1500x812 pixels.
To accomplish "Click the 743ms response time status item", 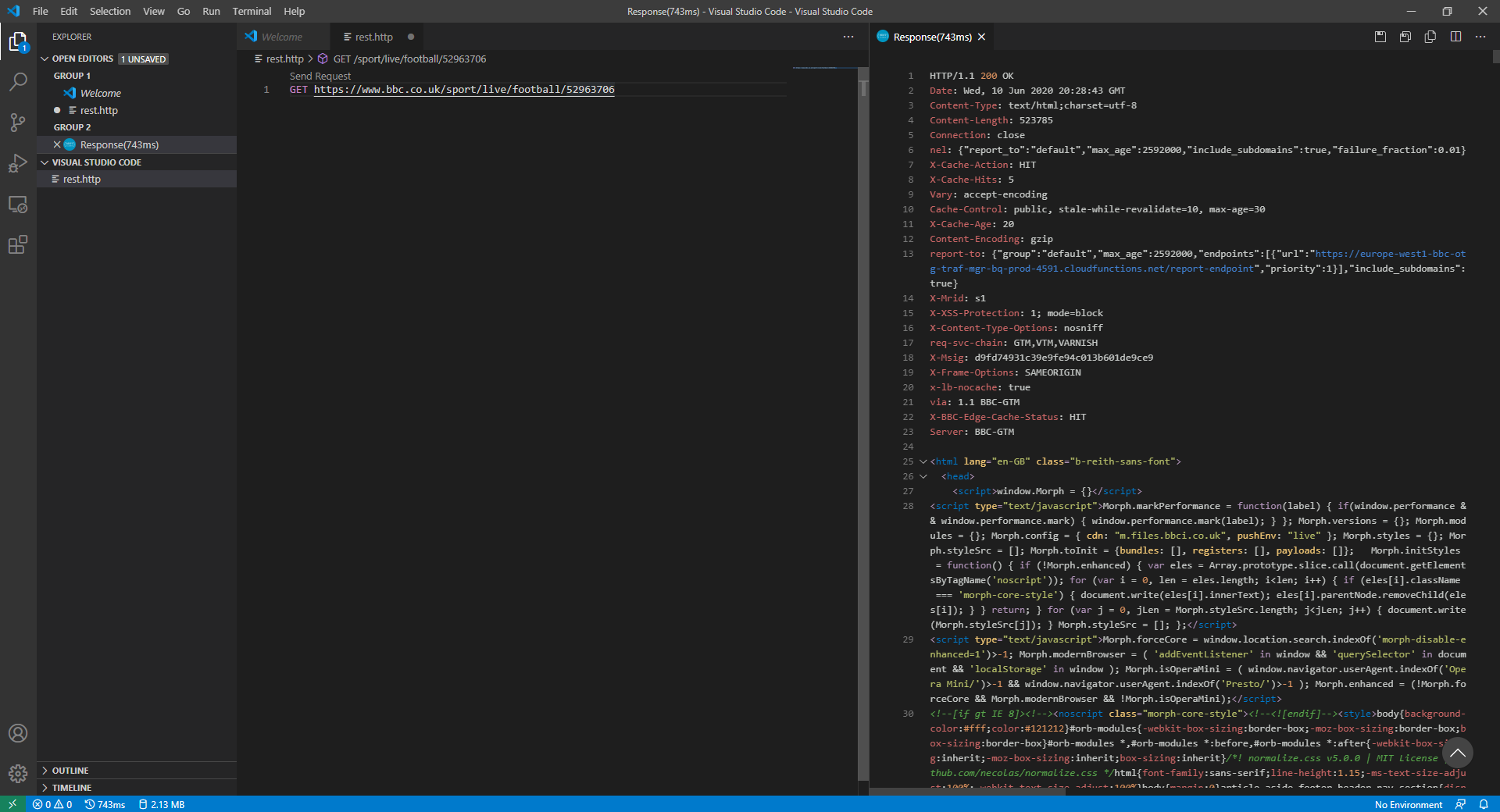I will click(105, 804).
